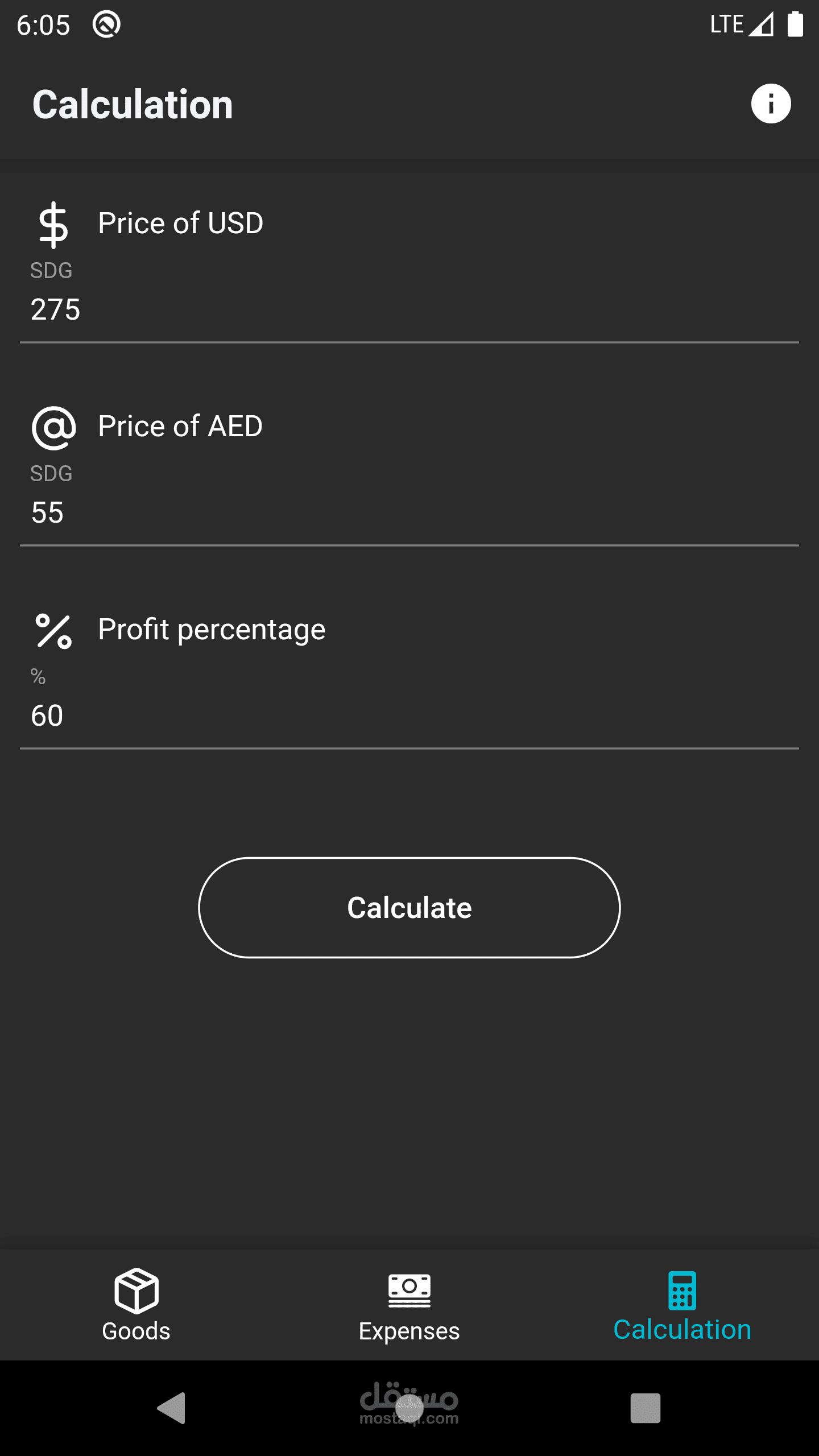Tap the Expenses cash icon
Viewport: 819px width, 1456px height.
click(409, 1290)
